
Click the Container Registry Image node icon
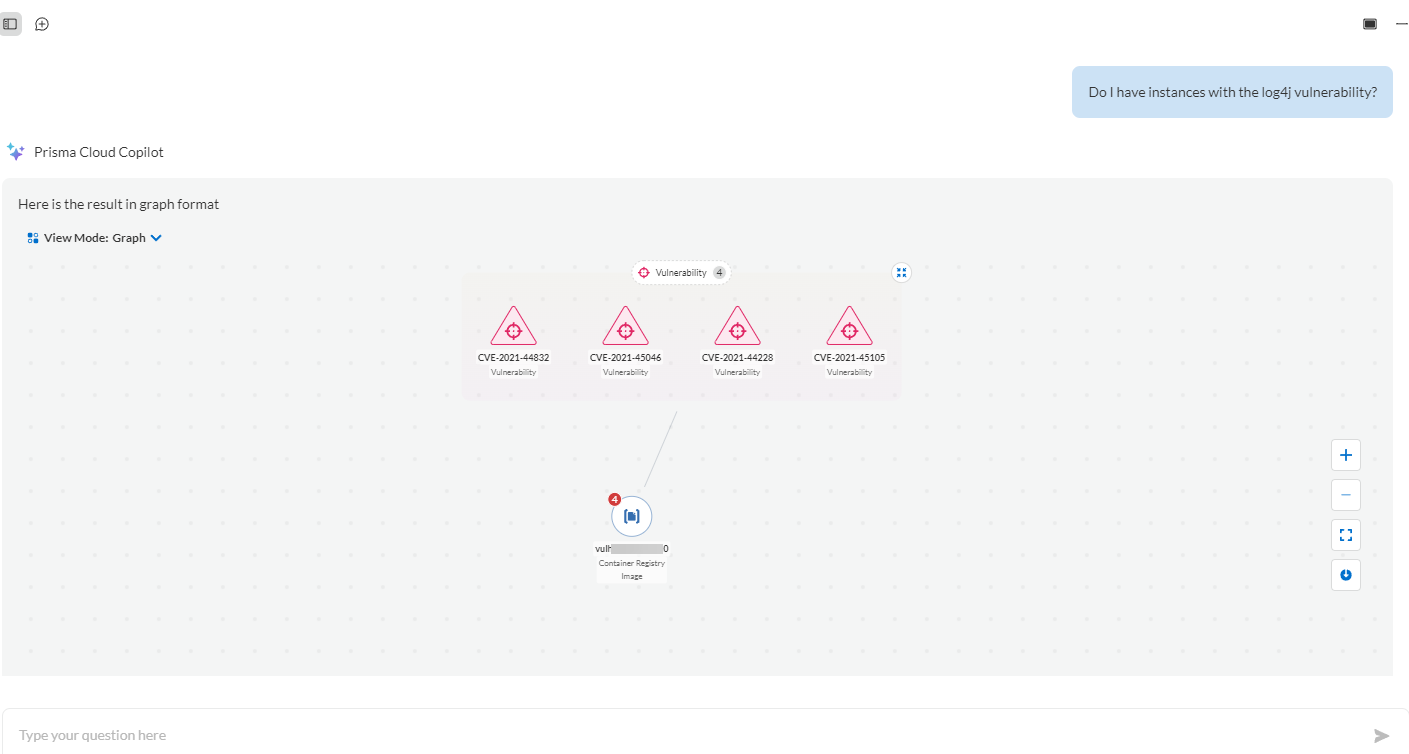[x=632, y=516]
